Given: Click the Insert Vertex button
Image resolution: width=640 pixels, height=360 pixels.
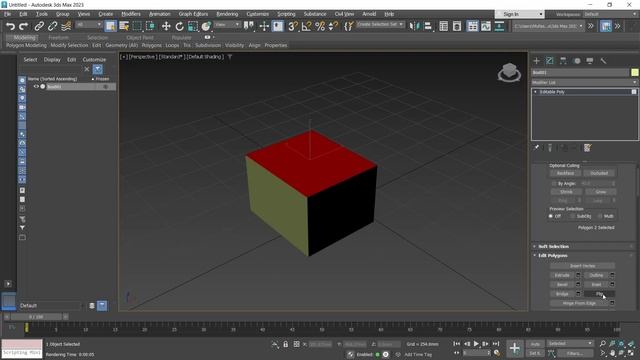Looking at the screenshot, I should click(x=582, y=266).
